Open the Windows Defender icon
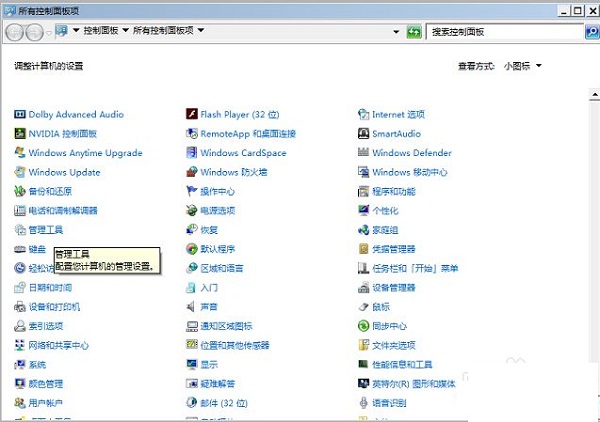The image size is (600, 422). [x=363, y=153]
